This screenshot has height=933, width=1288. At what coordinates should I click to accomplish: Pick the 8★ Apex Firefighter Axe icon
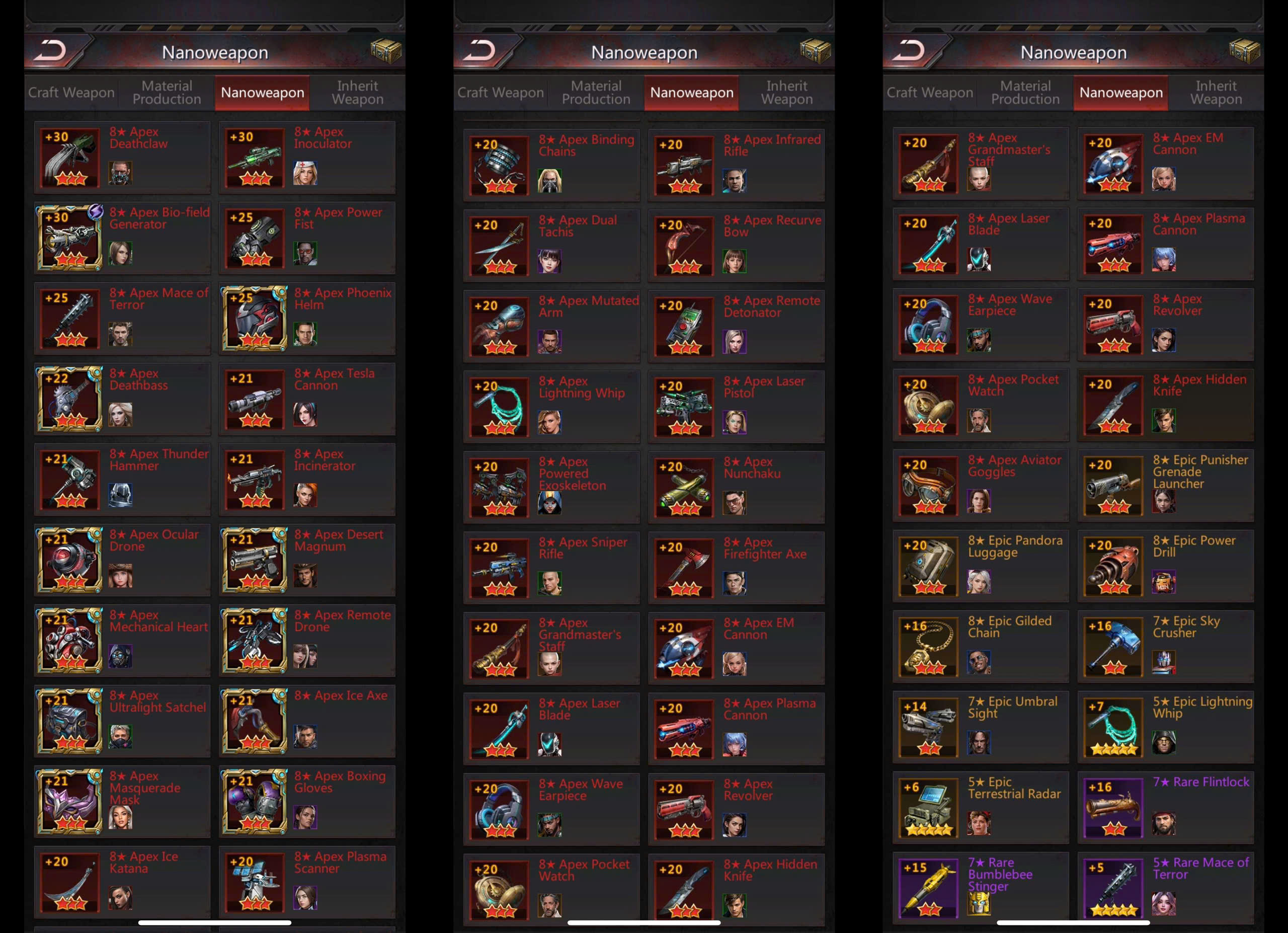coord(684,569)
